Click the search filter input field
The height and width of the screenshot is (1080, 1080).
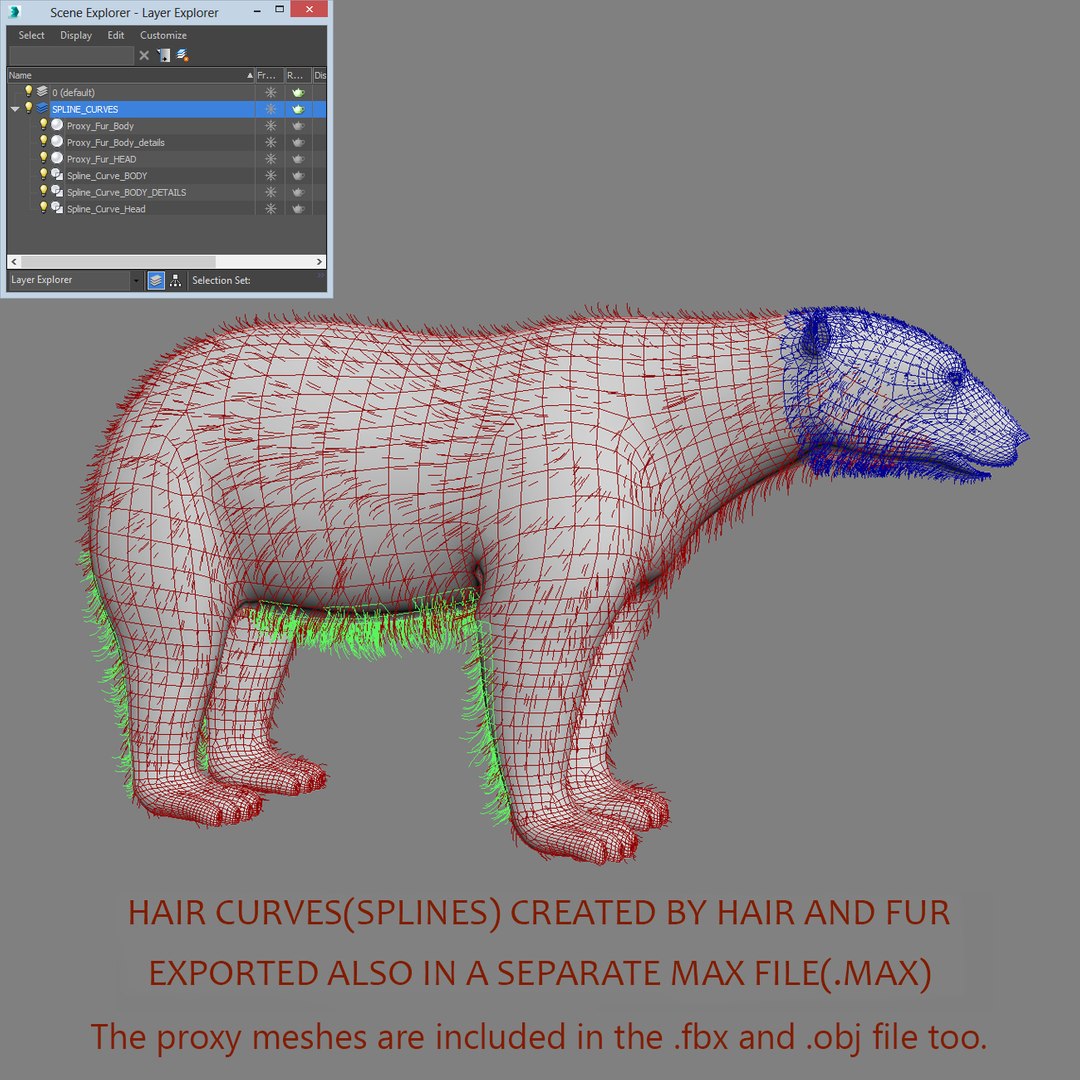71,55
